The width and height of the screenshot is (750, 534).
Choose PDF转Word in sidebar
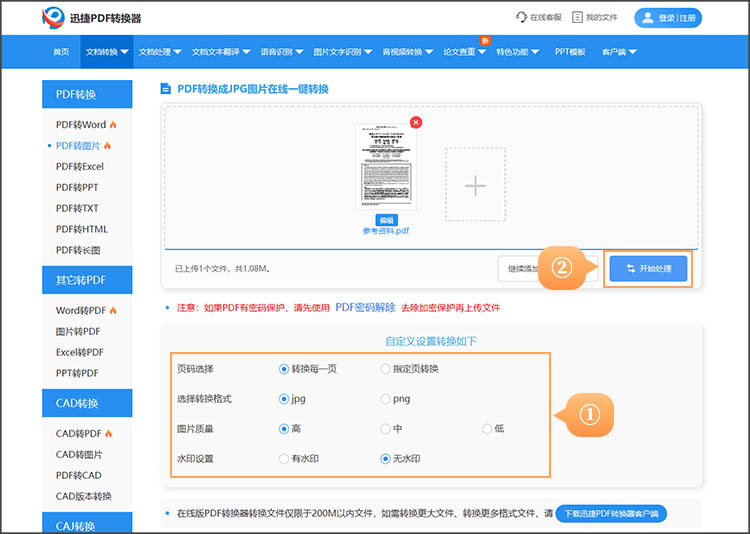pyautogui.click(x=81, y=124)
